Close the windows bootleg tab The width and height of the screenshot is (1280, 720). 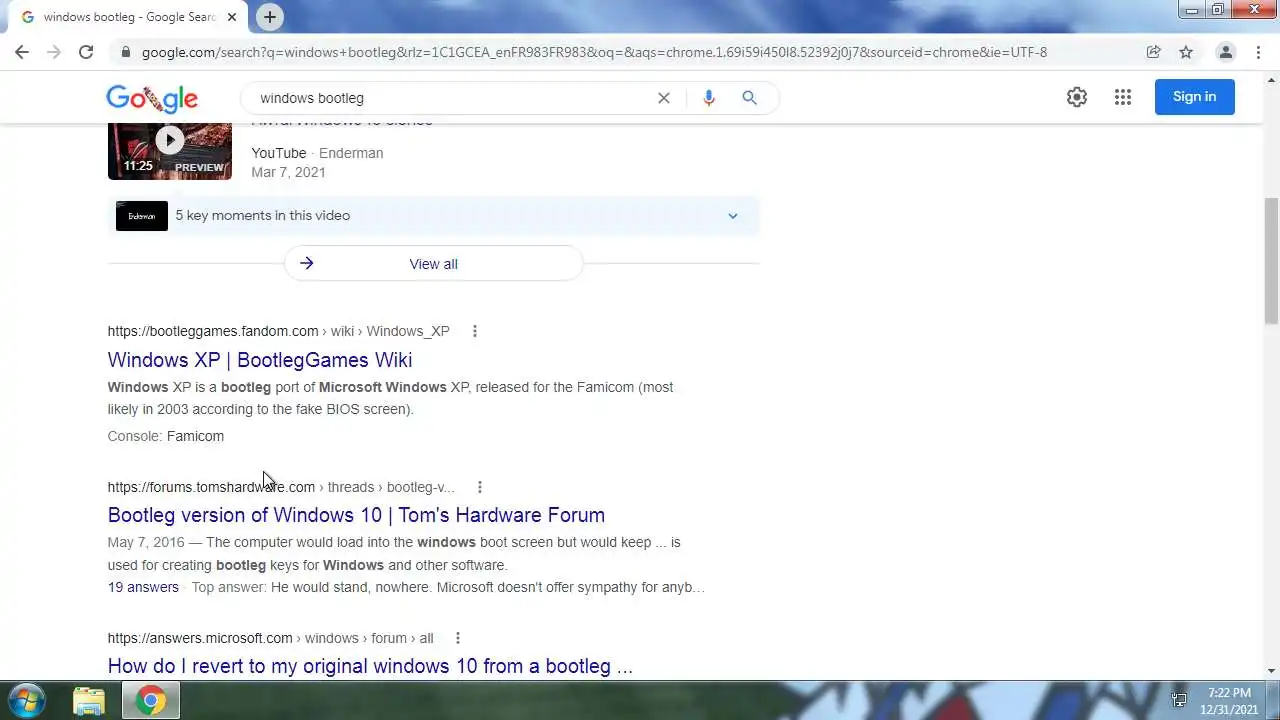(x=232, y=17)
